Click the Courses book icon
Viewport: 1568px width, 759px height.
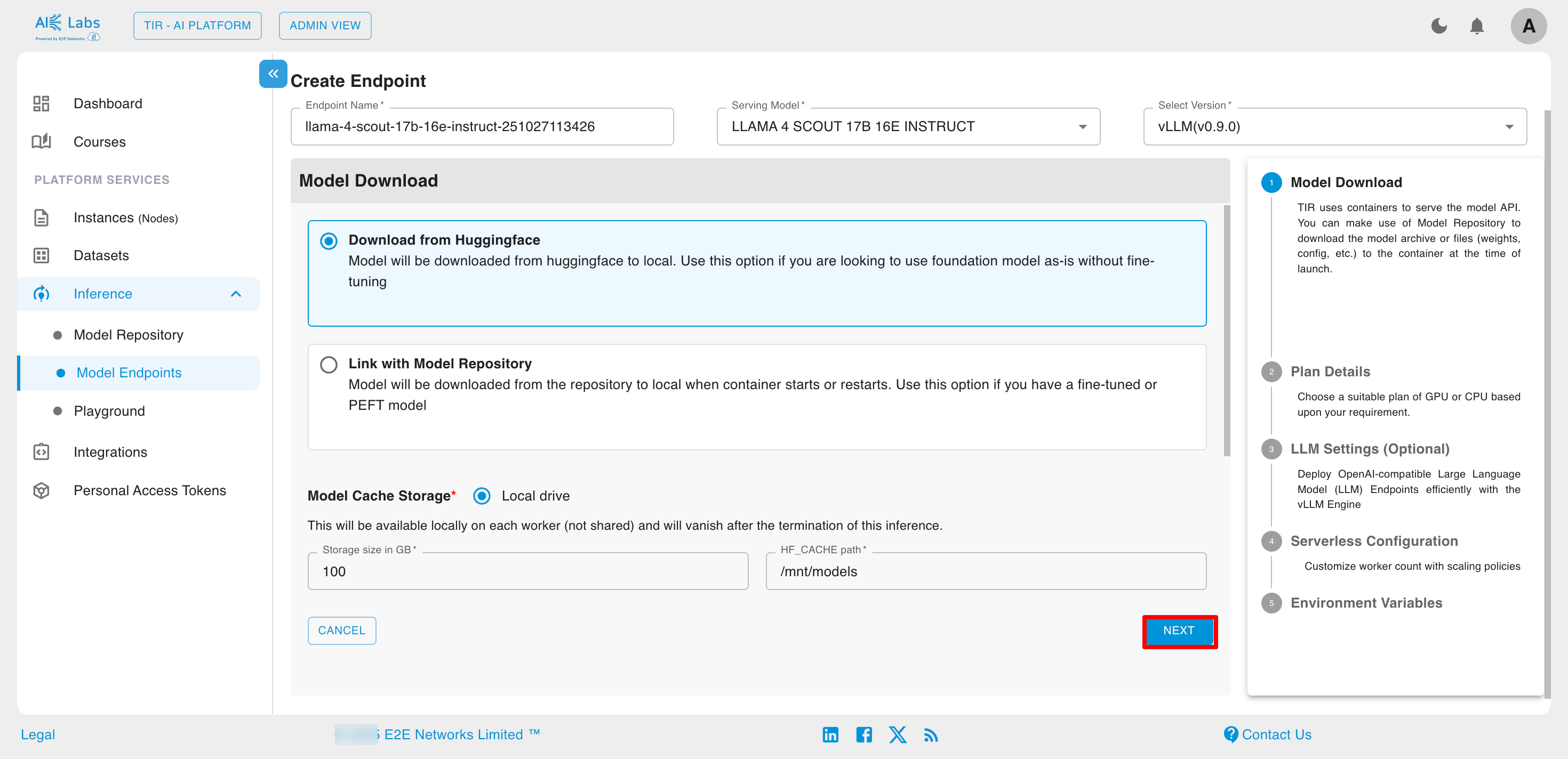[41, 142]
